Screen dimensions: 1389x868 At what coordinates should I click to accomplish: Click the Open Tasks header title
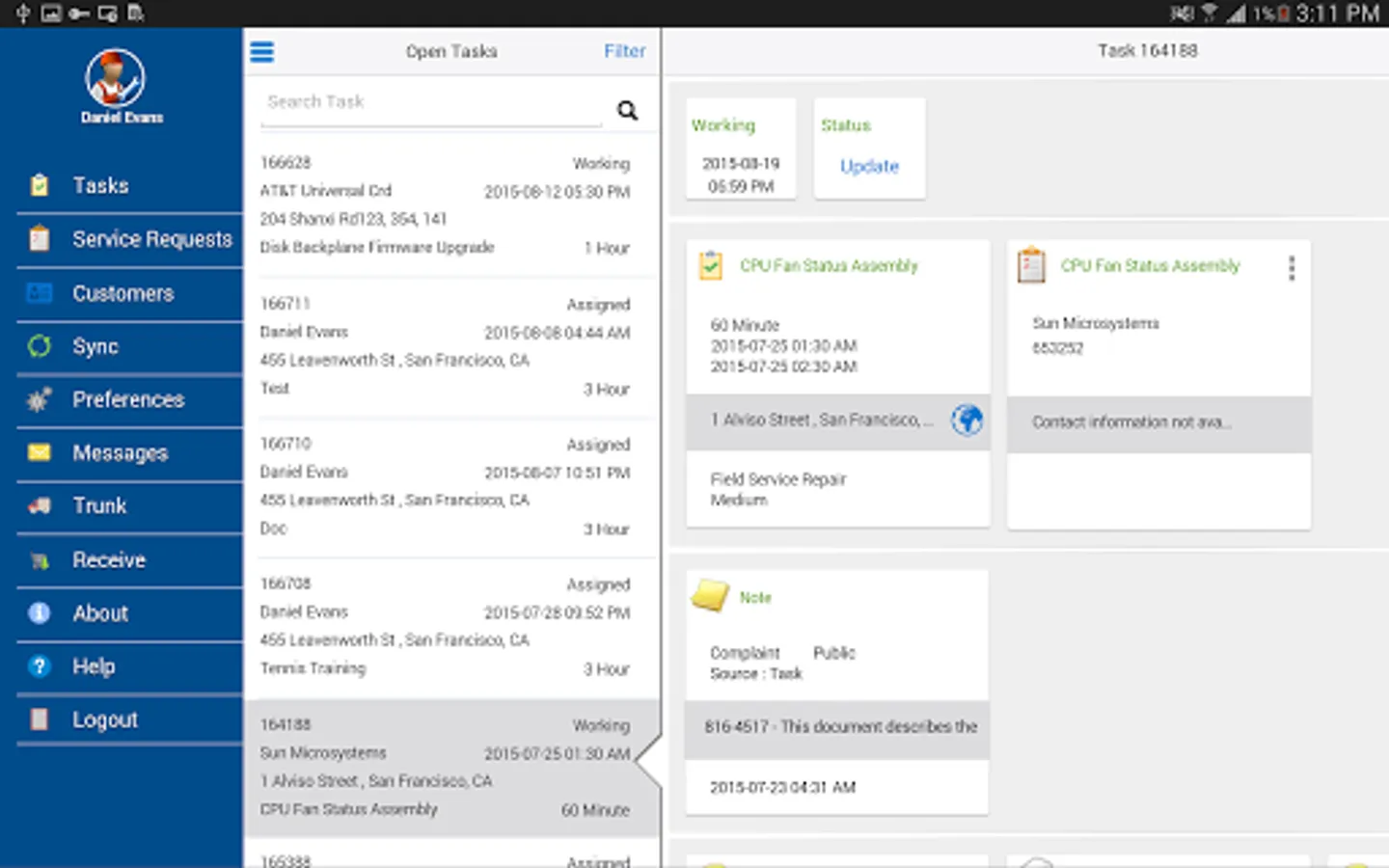click(x=451, y=51)
